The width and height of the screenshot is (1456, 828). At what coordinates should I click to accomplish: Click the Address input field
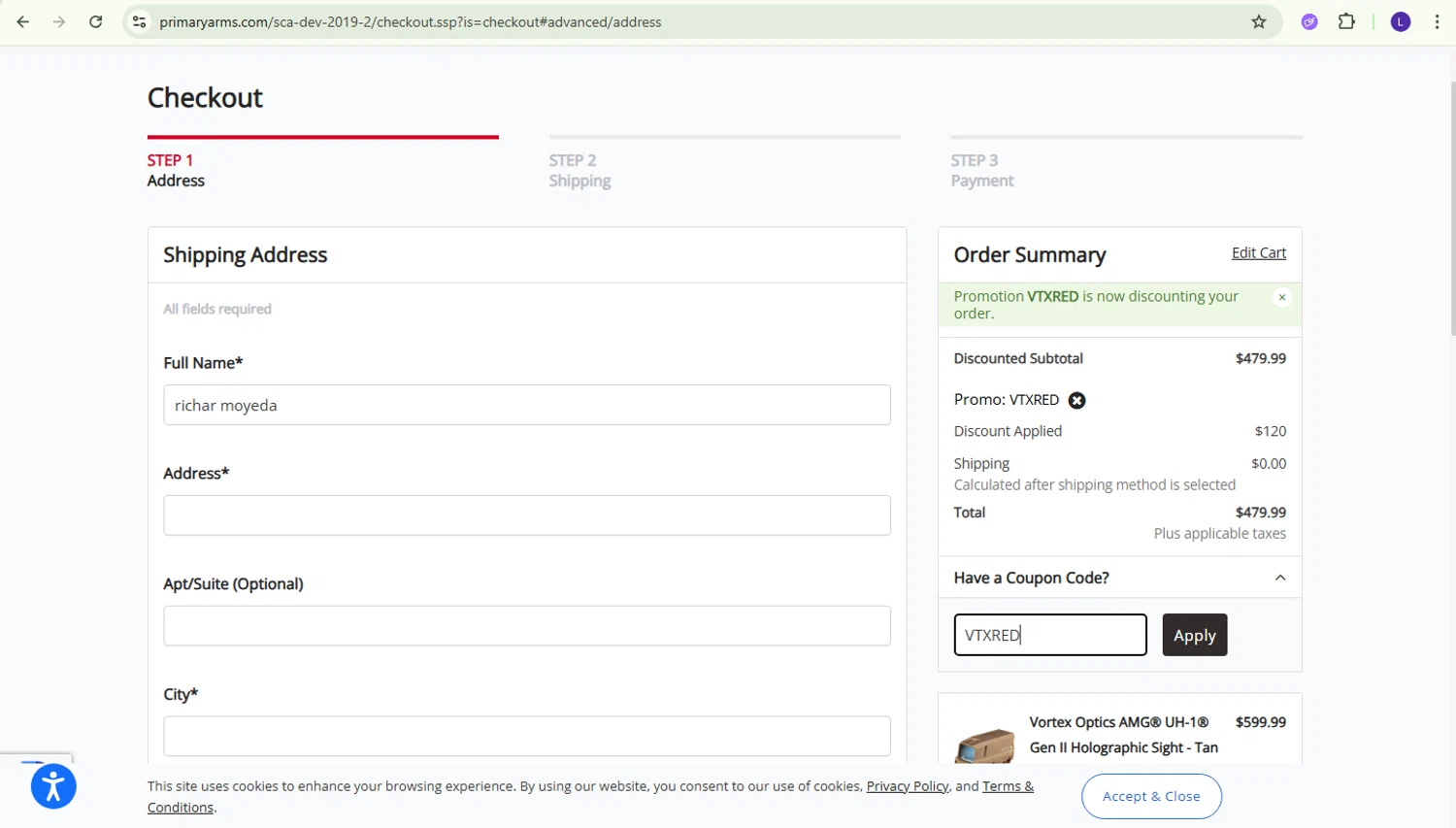(x=527, y=515)
